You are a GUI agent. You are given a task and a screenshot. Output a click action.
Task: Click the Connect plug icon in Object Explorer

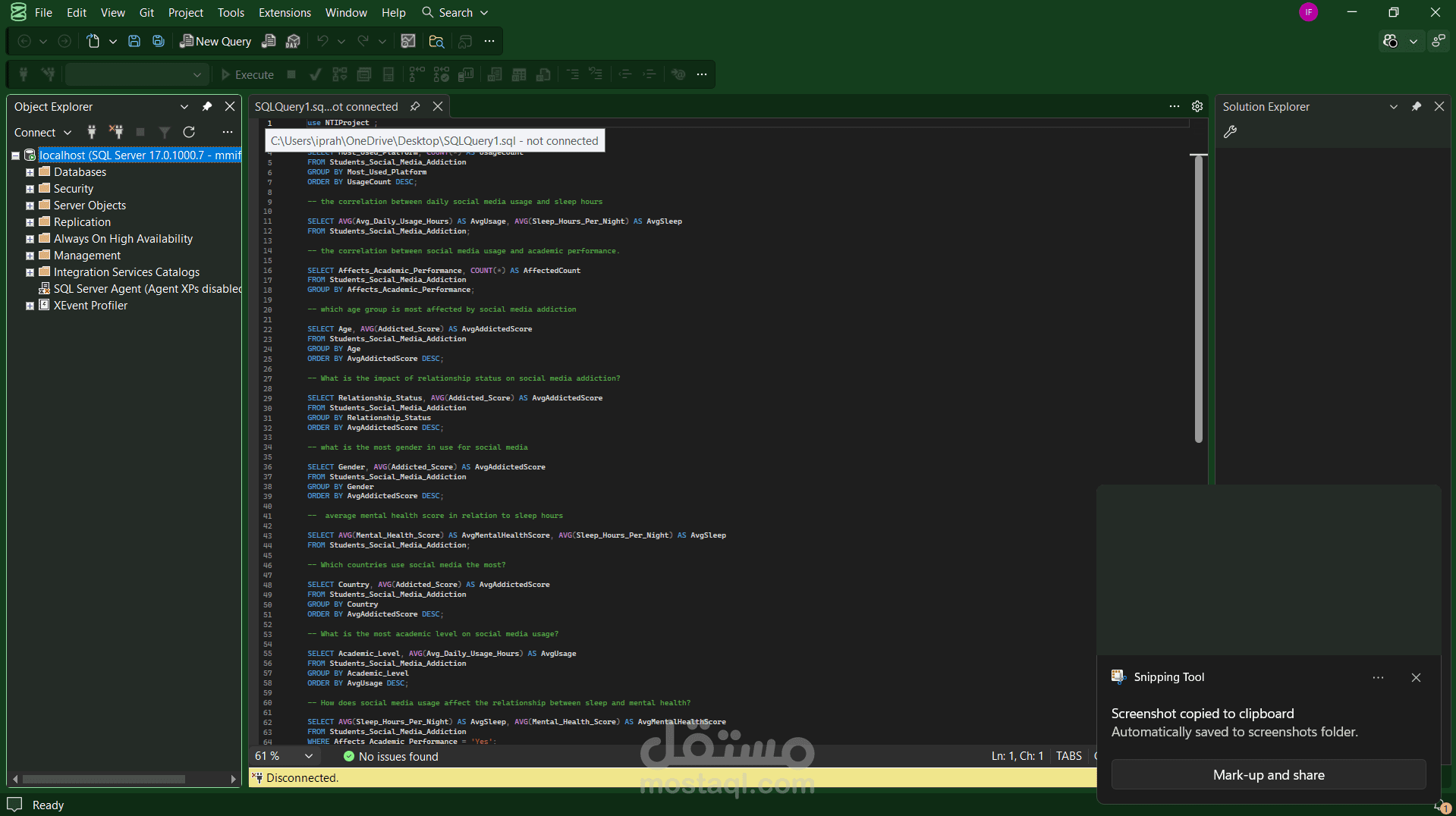point(92,132)
